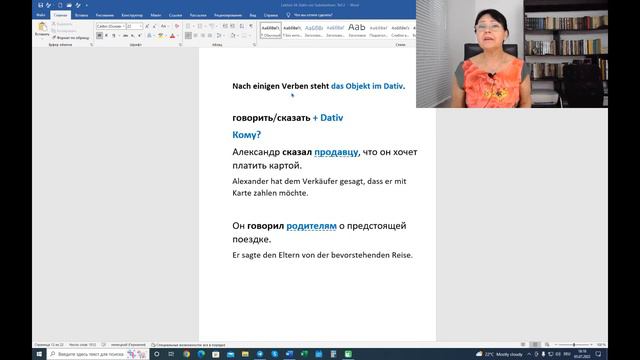Switch to the Вставка ribbon tab
The image size is (640, 360).
point(81,15)
